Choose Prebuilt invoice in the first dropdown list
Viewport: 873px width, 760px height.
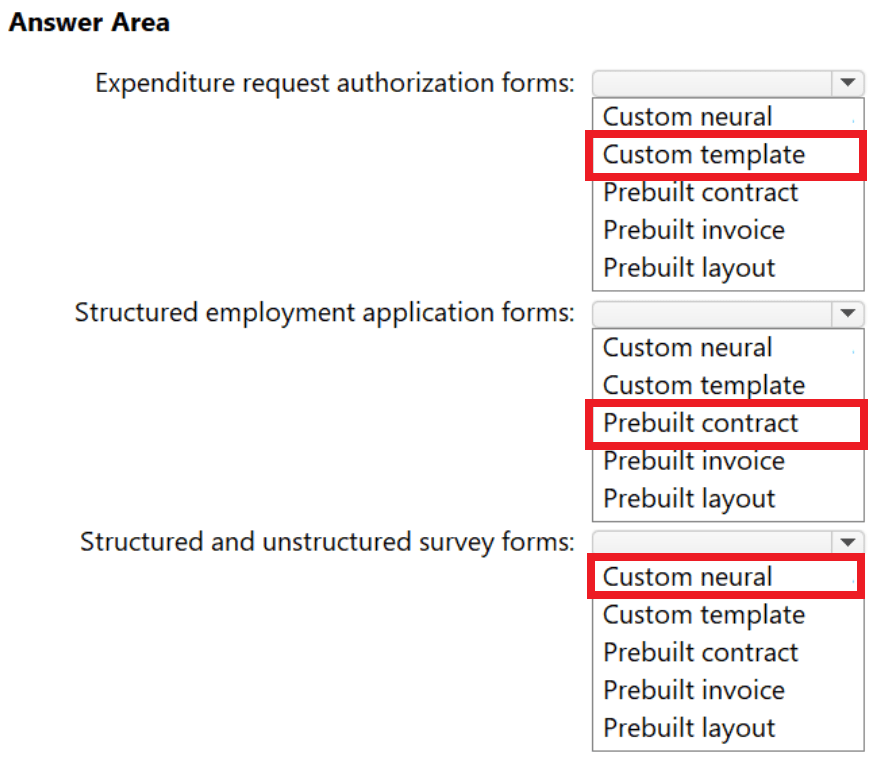pos(693,230)
